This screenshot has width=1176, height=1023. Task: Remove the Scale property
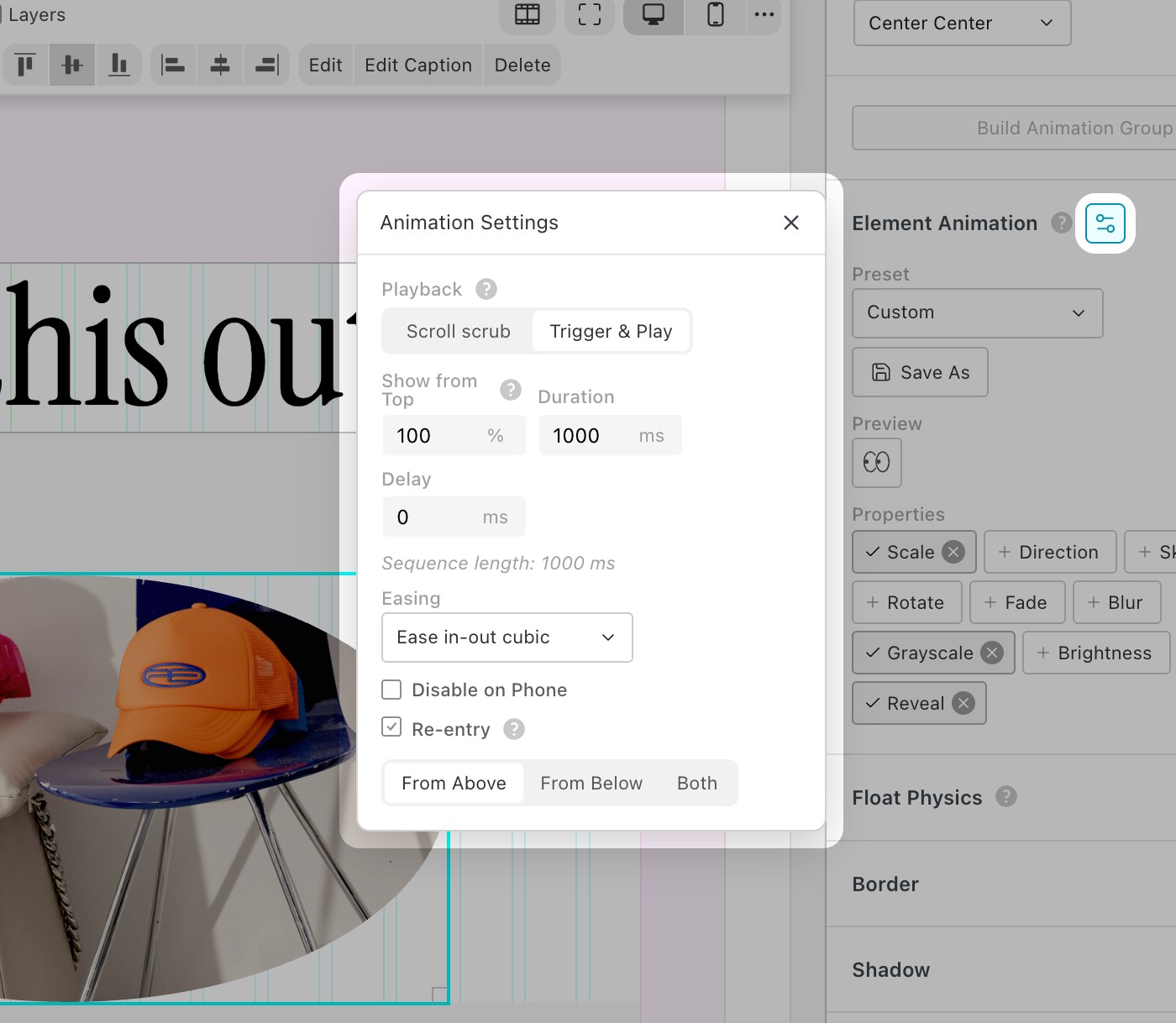click(x=953, y=552)
